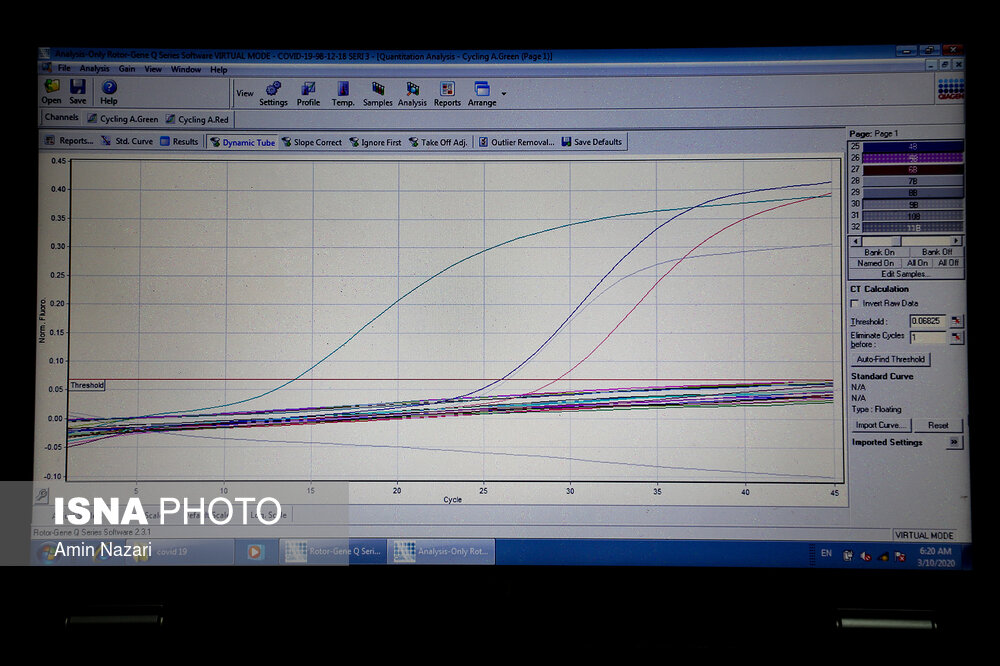Enable the Slope Correct option
The width and height of the screenshot is (1000, 666).
(311, 142)
